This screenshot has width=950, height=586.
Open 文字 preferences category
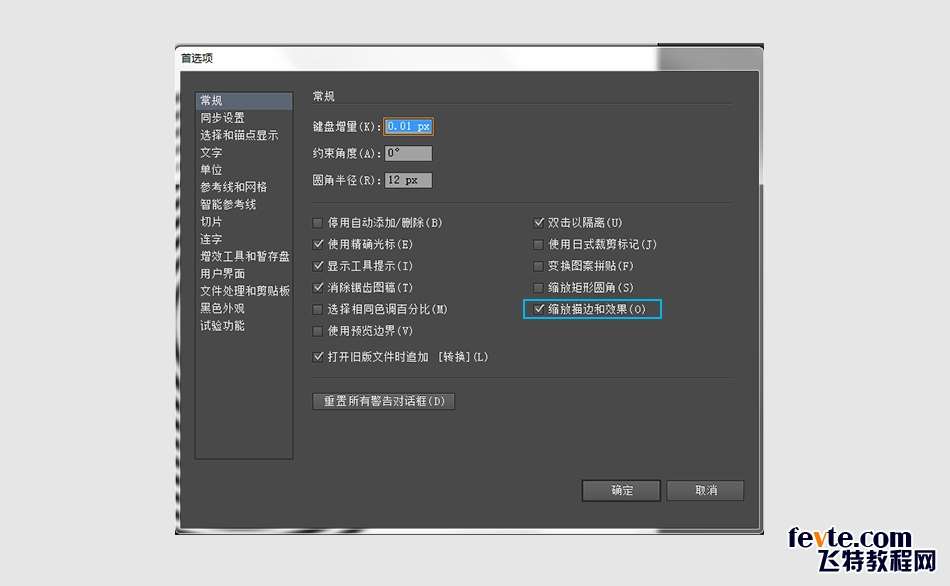(x=211, y=152)
